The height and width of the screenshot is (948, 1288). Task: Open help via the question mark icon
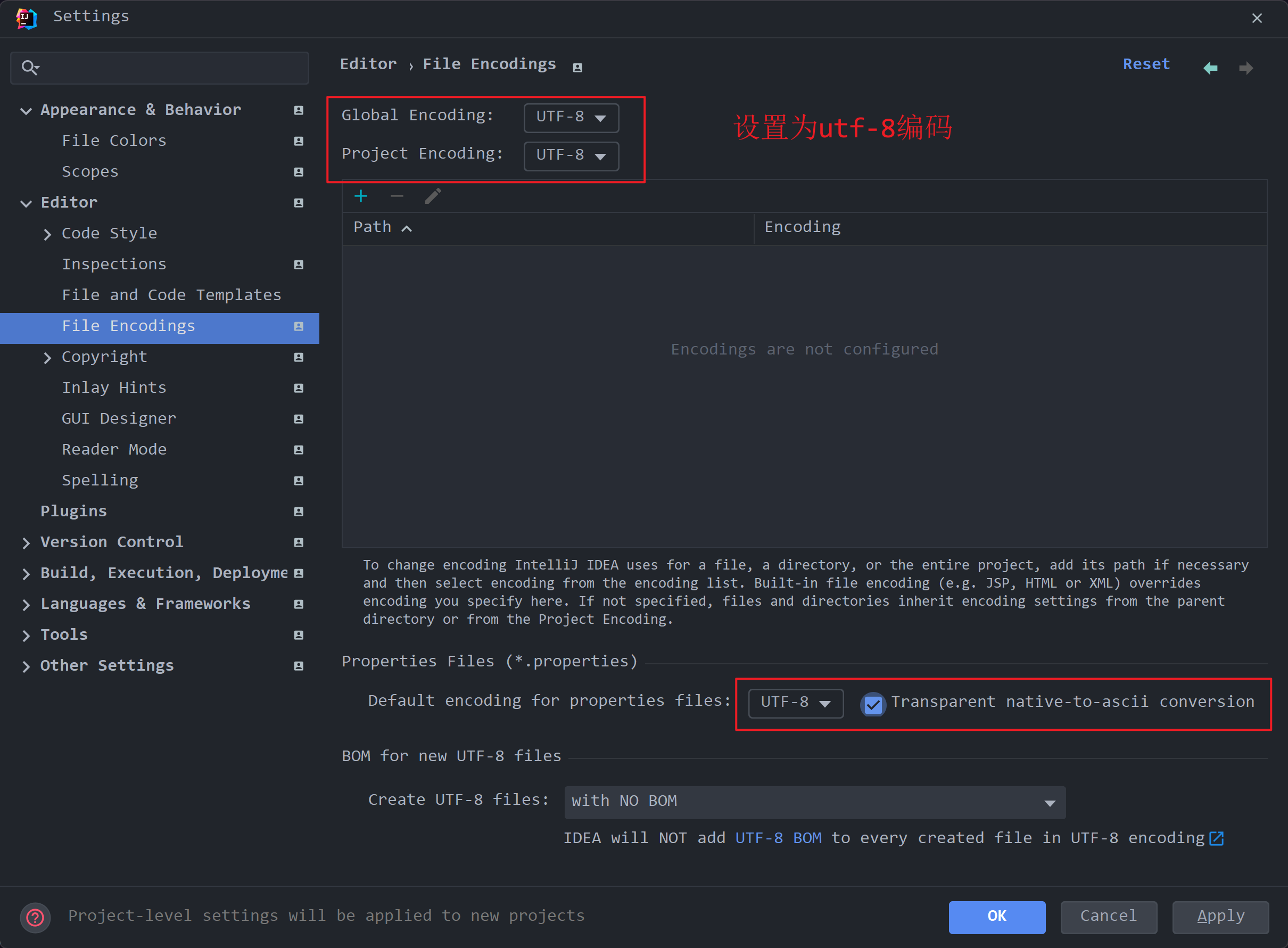pyautogui.click(x=35, y=917)
